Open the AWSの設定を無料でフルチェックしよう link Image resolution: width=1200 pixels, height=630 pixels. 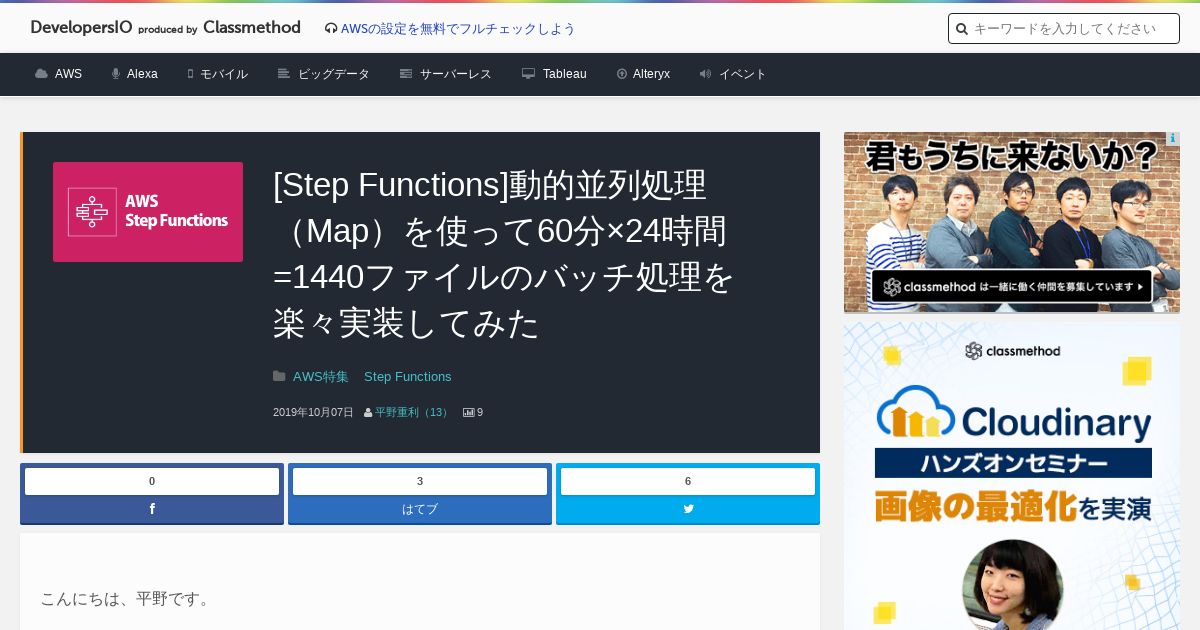click(x=458, y=29)
